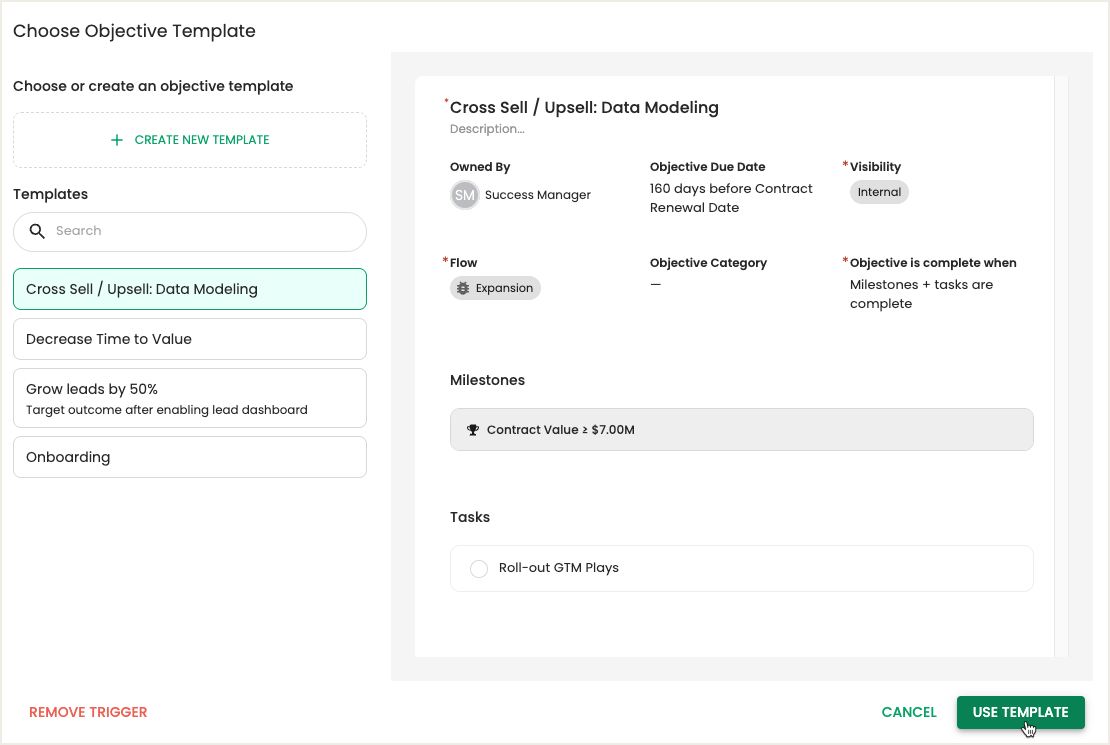Click 160 days before Contract Renewal Date

click(x=731, y=198)
